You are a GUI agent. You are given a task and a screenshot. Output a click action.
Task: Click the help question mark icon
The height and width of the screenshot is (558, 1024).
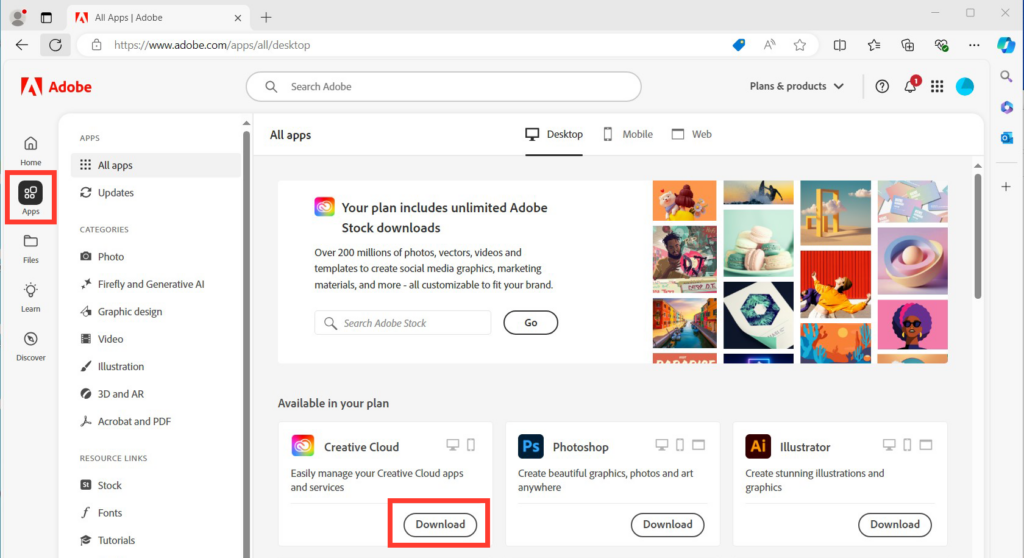tap(882, 87)
